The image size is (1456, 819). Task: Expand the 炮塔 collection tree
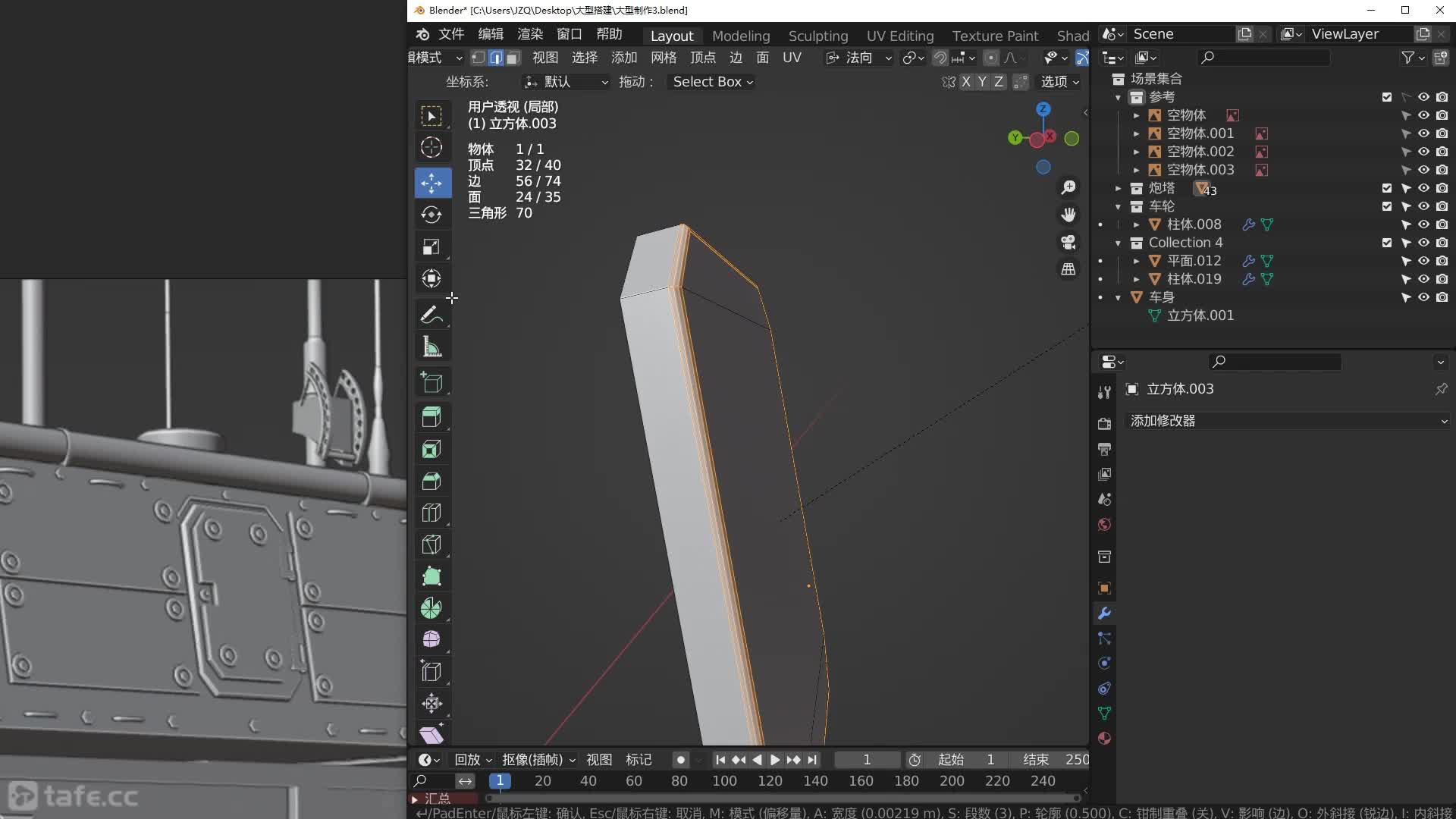1118,188
